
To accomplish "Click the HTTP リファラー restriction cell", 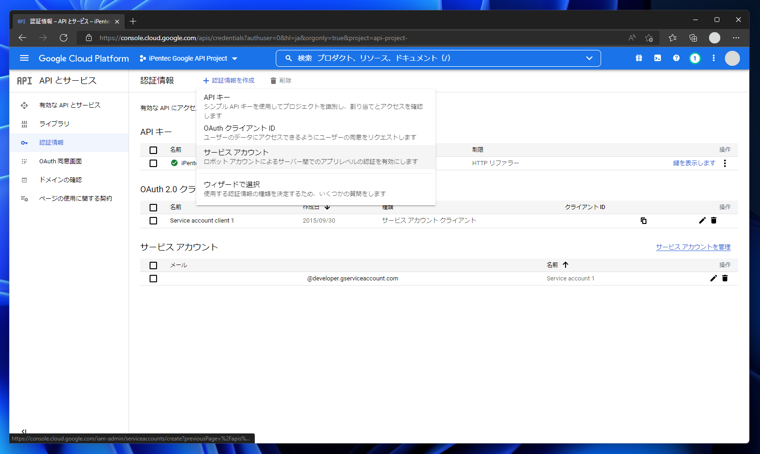I will 495,163.
